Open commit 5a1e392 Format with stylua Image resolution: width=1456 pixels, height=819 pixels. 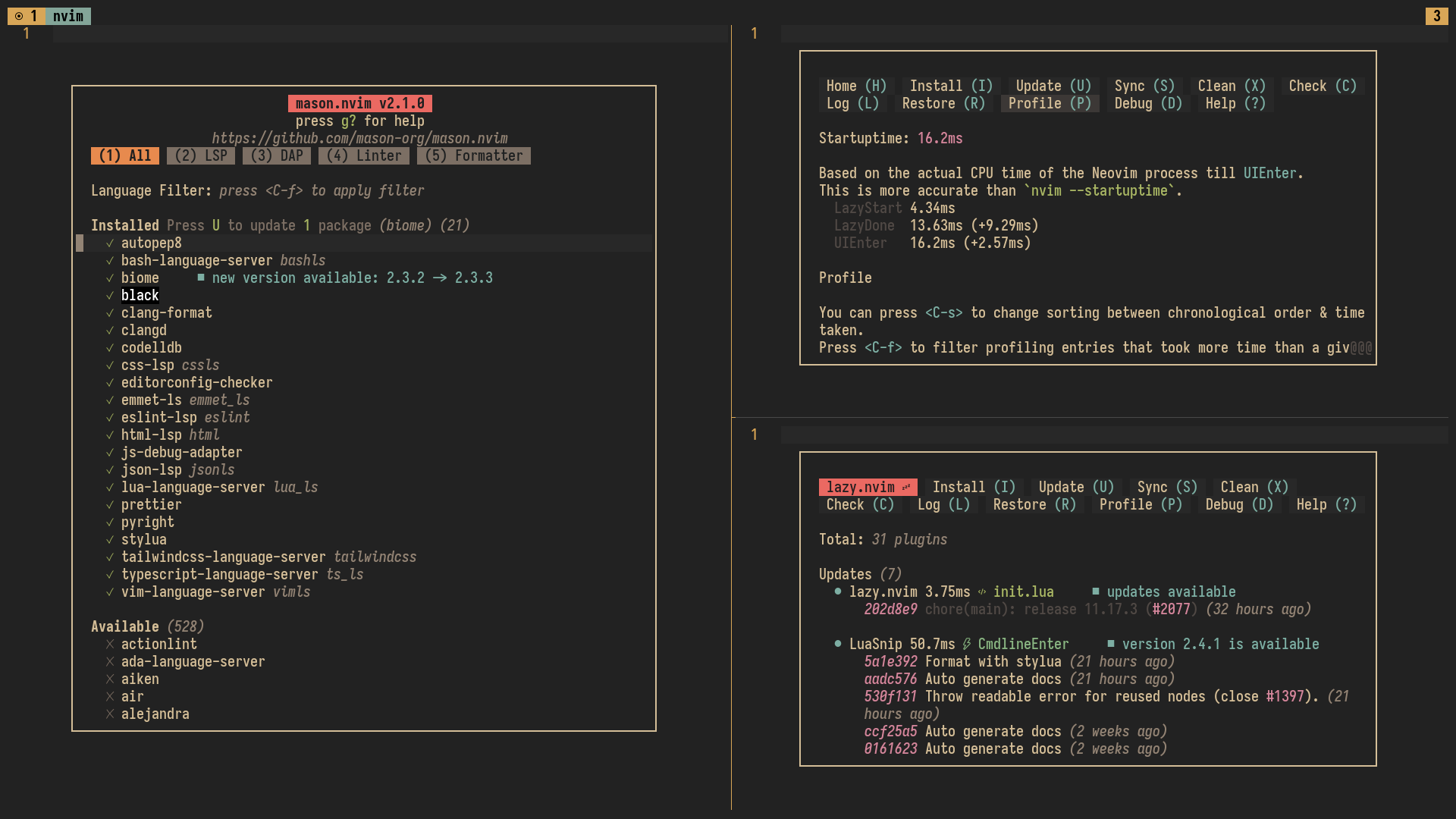pyautogui.click(x=890, y=662)
